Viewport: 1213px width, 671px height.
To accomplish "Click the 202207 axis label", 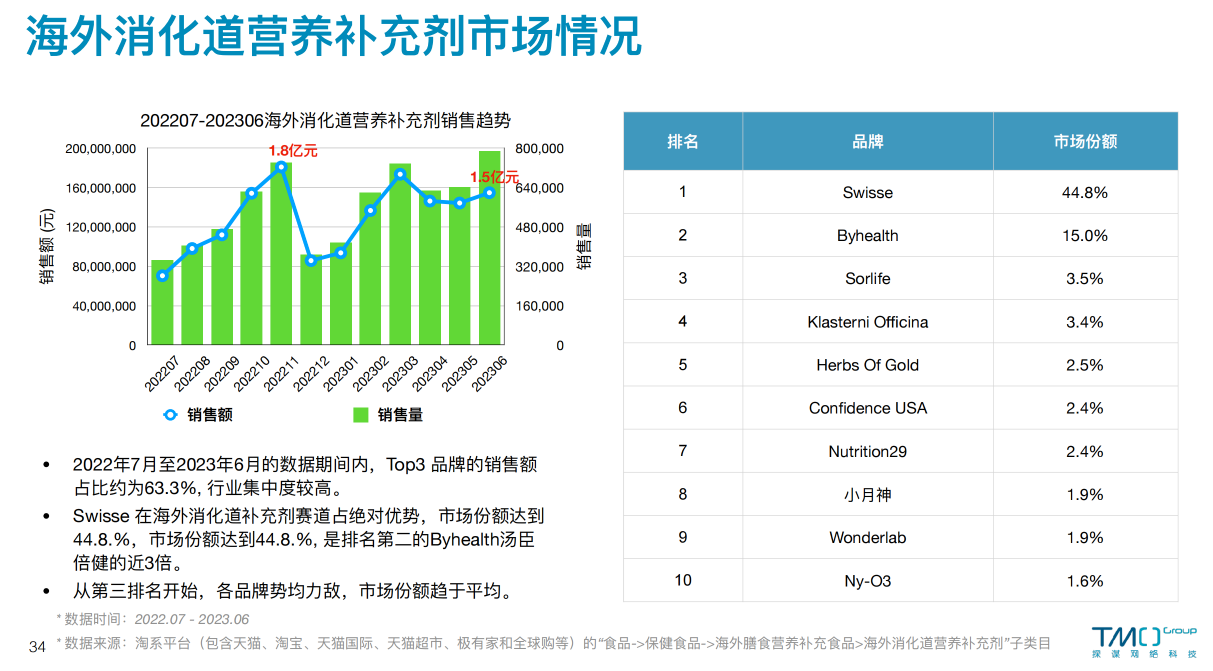I will point(162,374).
